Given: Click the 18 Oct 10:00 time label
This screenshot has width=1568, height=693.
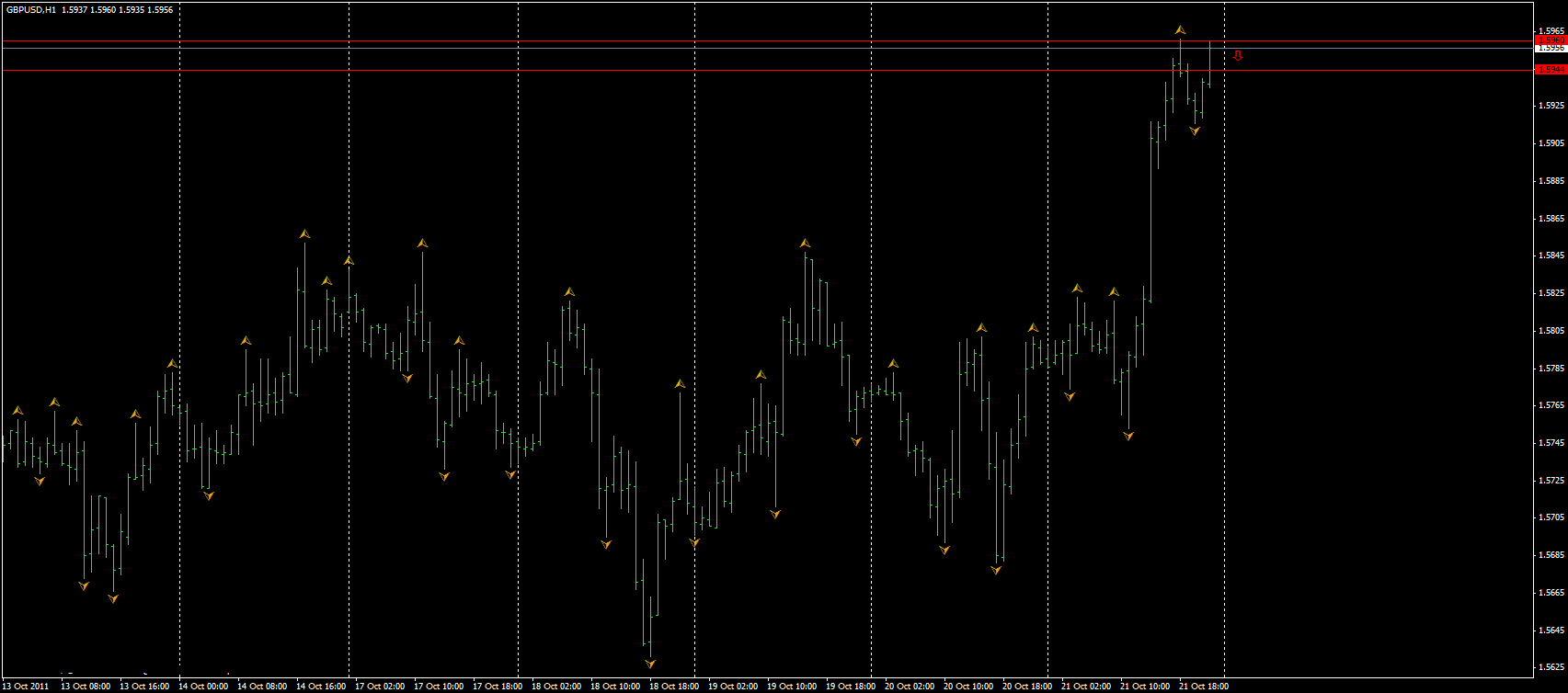Looking at the screenshot, I should pos(615,686).
